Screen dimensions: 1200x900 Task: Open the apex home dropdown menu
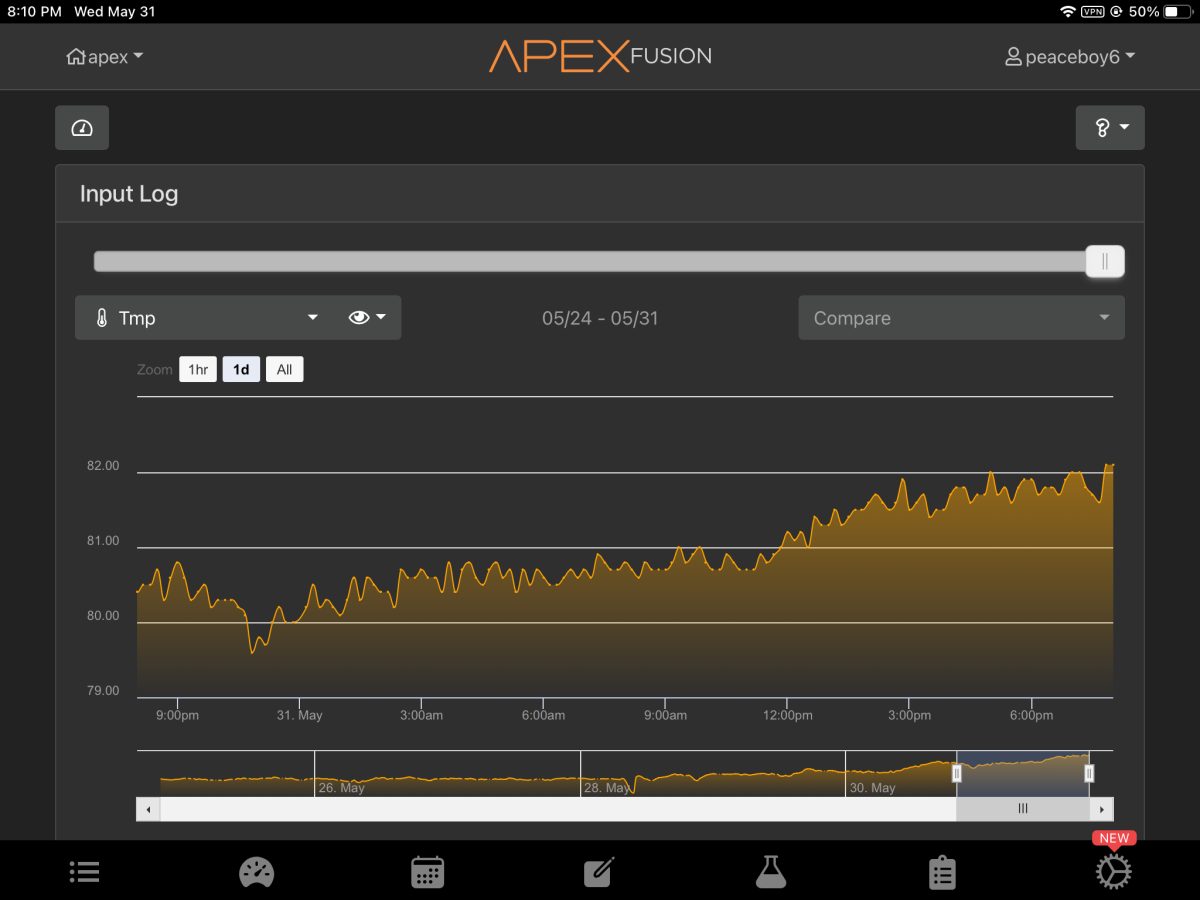(105, 57)
